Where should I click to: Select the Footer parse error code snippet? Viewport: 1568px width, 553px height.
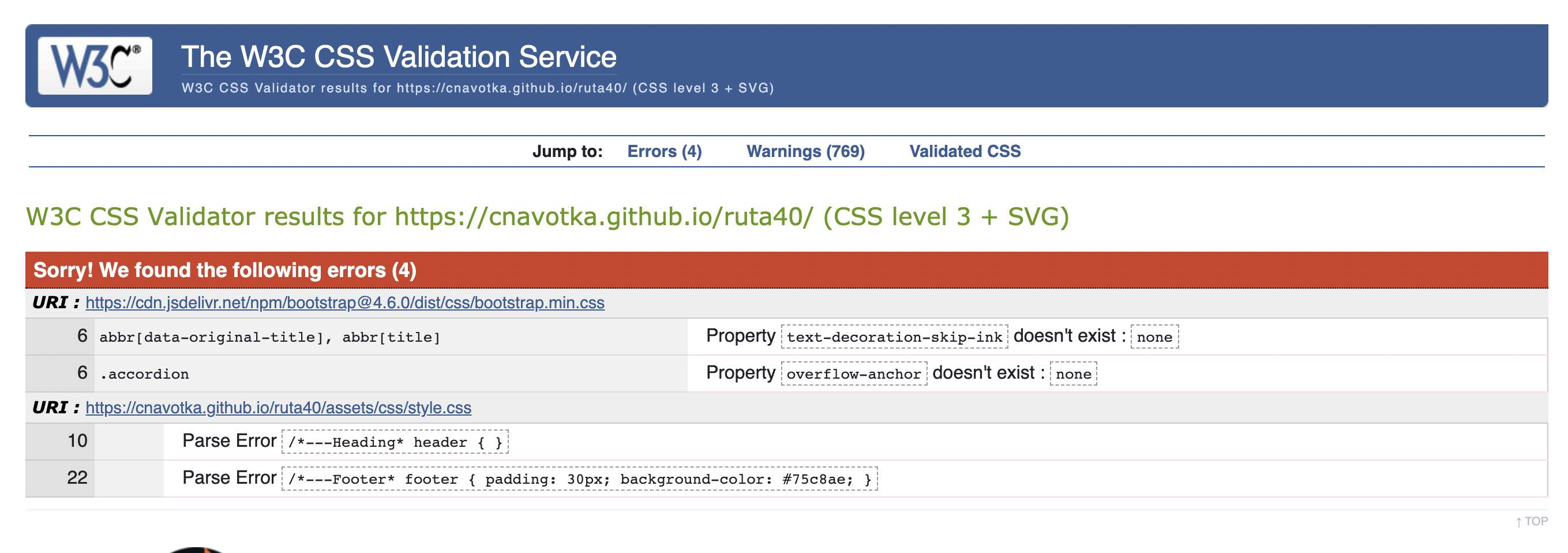click(x=579, y=479)
